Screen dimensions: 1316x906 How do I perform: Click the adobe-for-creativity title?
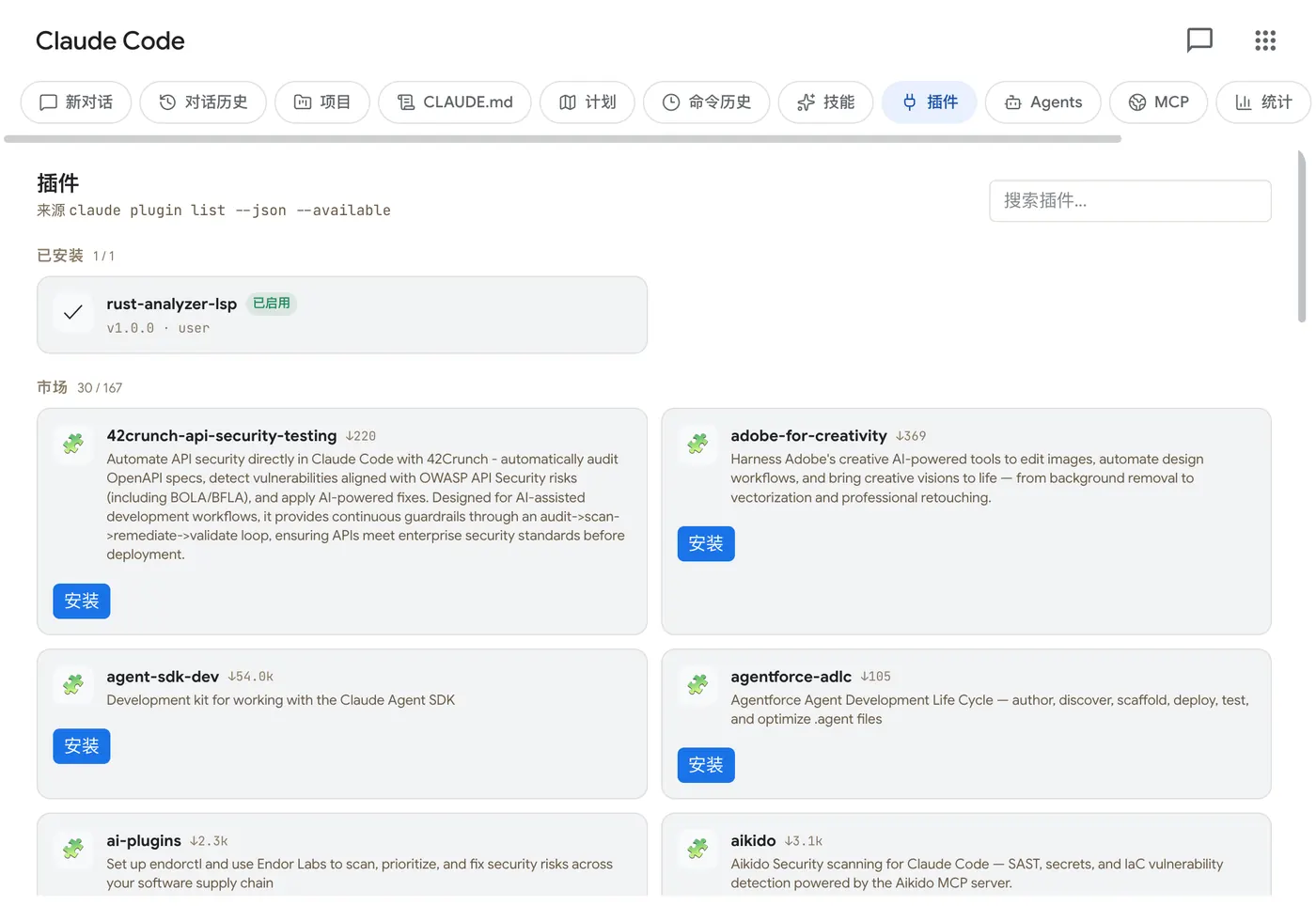tap(809, 436)
